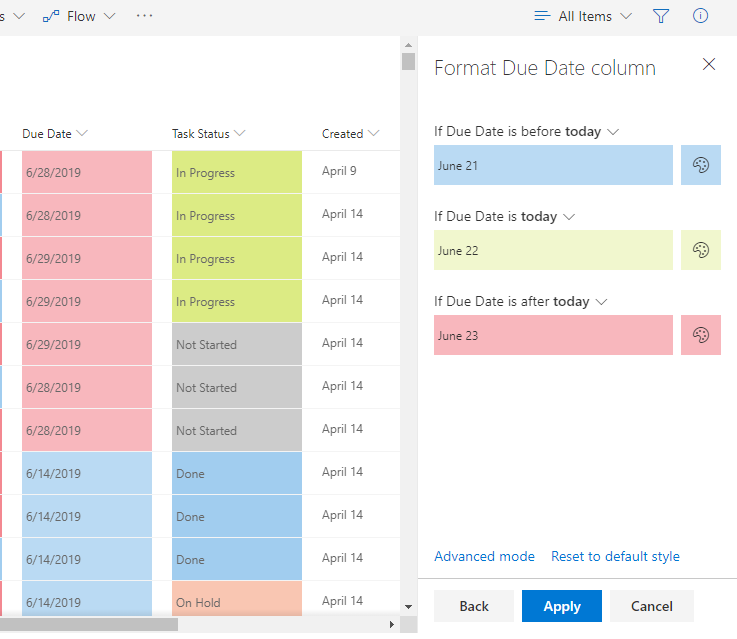Open the blue row's color palette icon
Screen dimensions: 737x639
701,165
